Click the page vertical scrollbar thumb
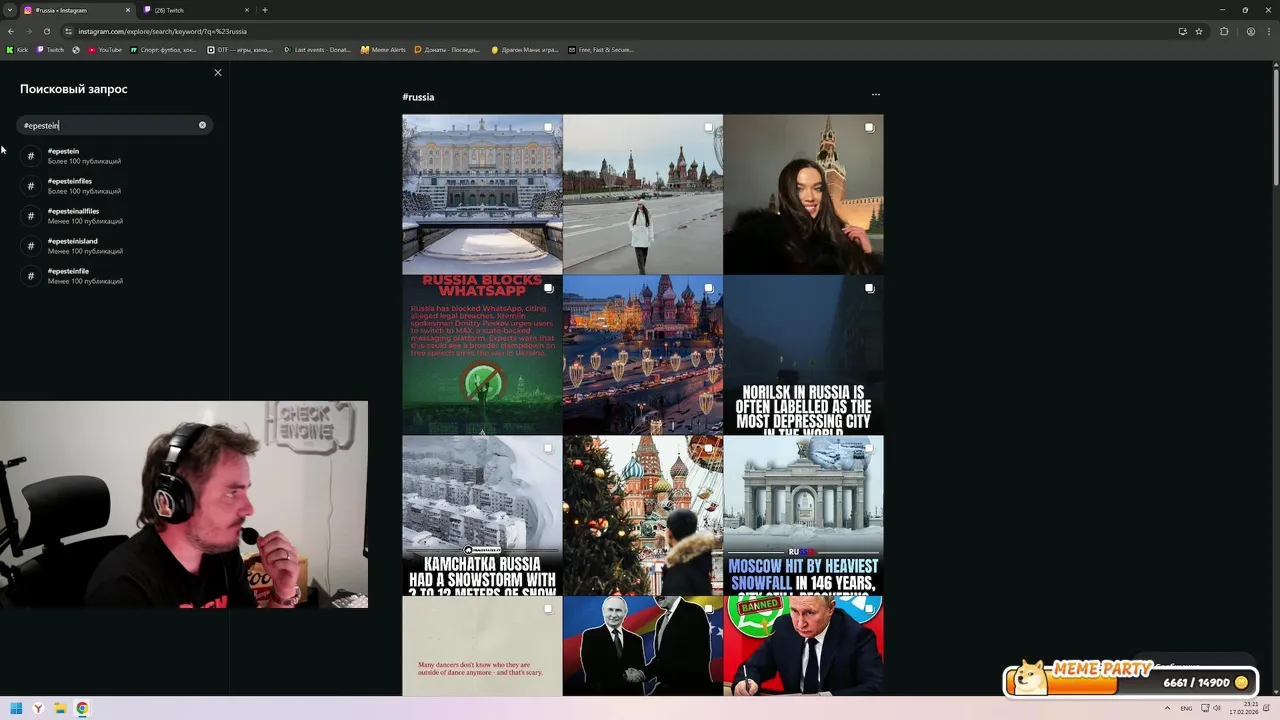Image resolution: width=1280 pixels, height=720 pixels. (x=1276, y=125)
